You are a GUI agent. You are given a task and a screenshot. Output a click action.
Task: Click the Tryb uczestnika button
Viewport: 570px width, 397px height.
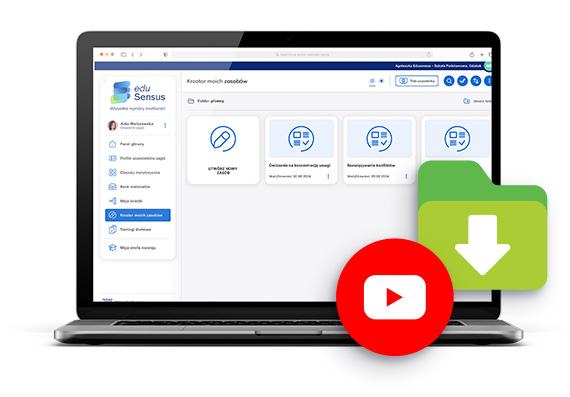417,81
